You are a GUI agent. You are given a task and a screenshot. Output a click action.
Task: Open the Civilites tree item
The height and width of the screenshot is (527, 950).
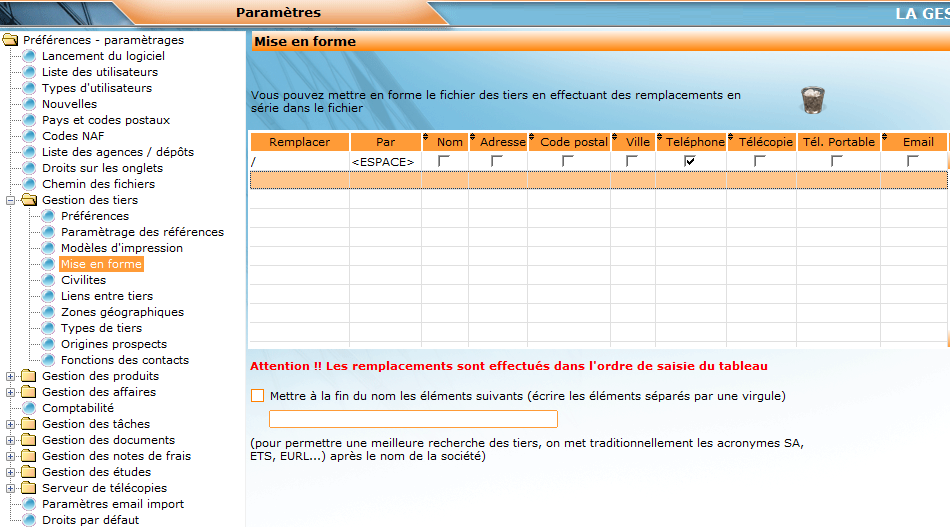(84, 280)
